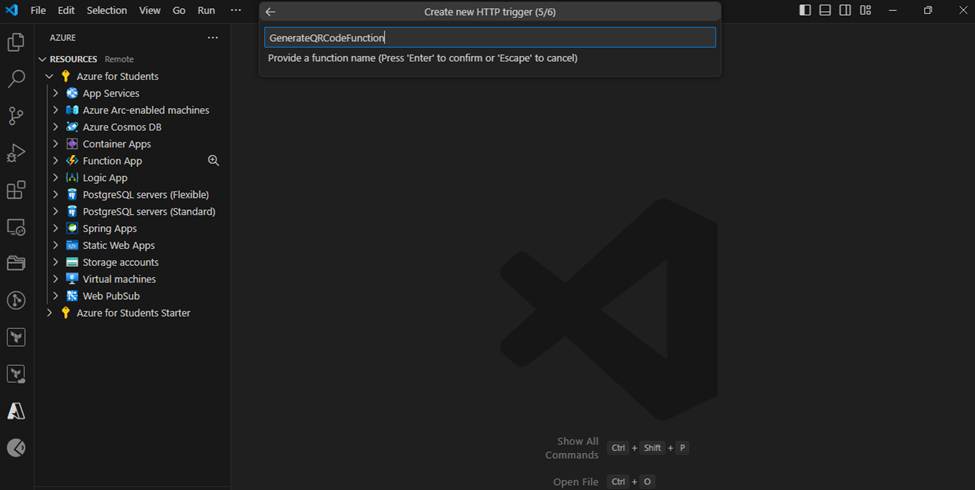
Task: Open the File menu
Action: pyautogui.click(x=38, y=11)
